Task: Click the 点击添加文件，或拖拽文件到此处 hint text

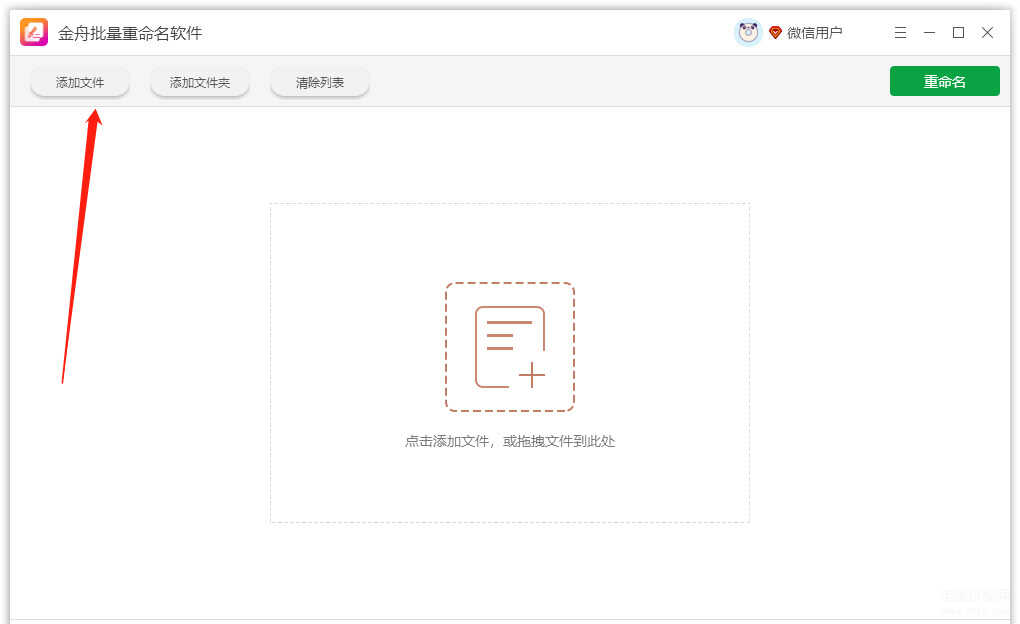Action: (x=510, y=441)
